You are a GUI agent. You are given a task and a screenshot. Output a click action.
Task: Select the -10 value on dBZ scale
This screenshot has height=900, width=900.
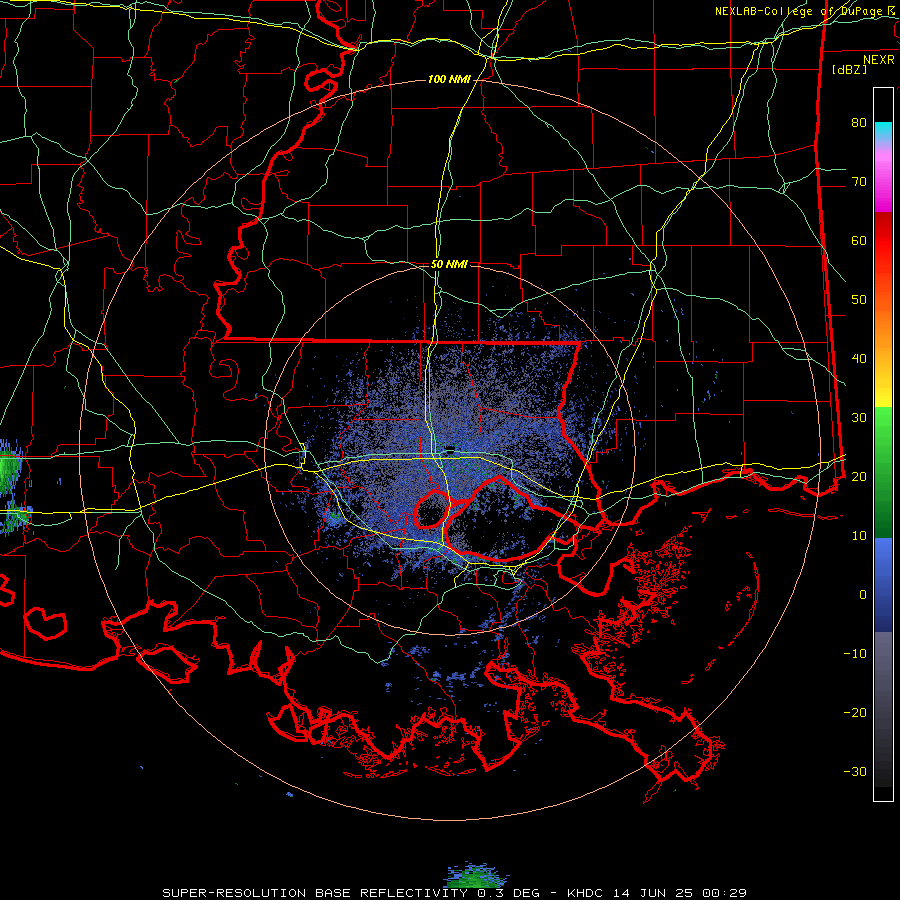click(x=855, y=654)
